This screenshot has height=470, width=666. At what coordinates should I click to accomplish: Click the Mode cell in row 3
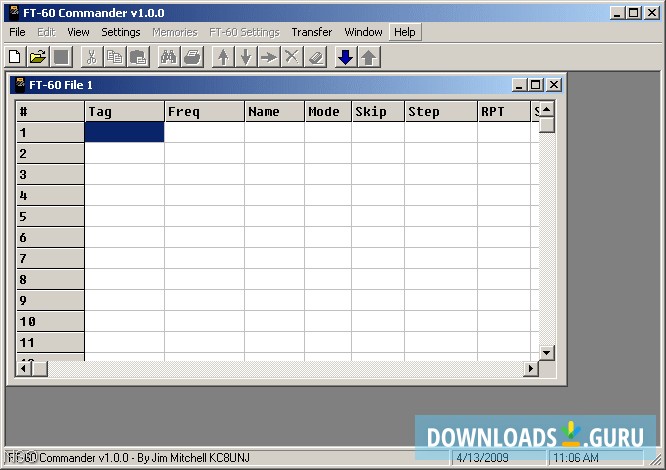click(x=328, y=174)
